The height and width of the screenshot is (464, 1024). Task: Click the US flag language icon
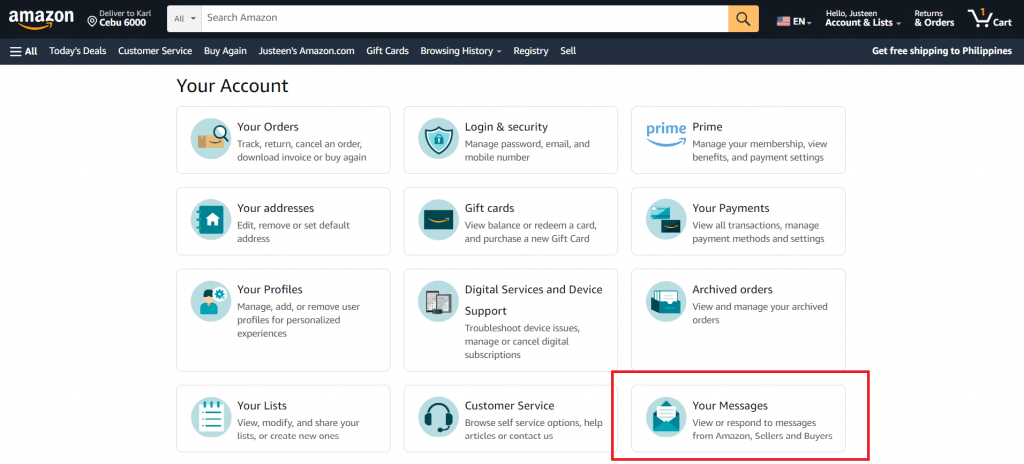point(783,22)
